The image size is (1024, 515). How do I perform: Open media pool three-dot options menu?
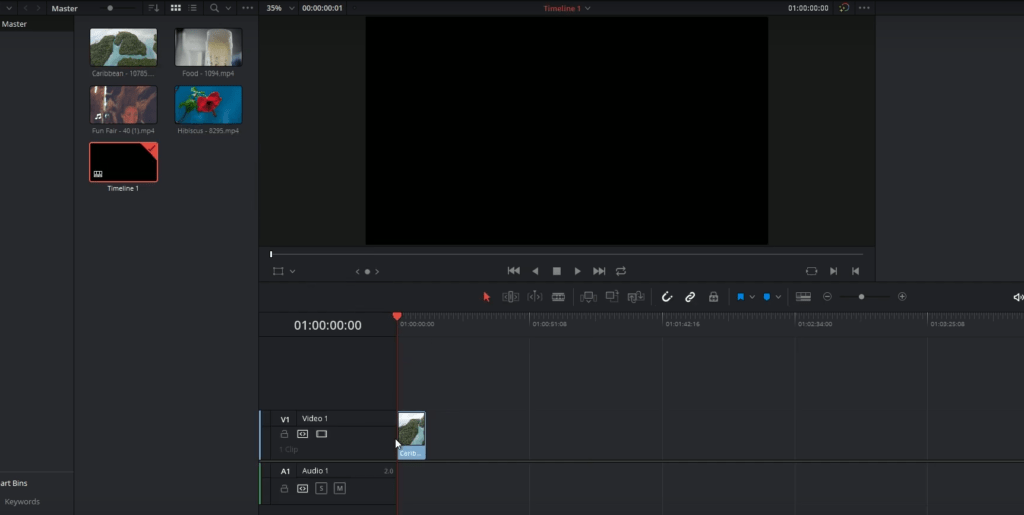click(248, 8)
